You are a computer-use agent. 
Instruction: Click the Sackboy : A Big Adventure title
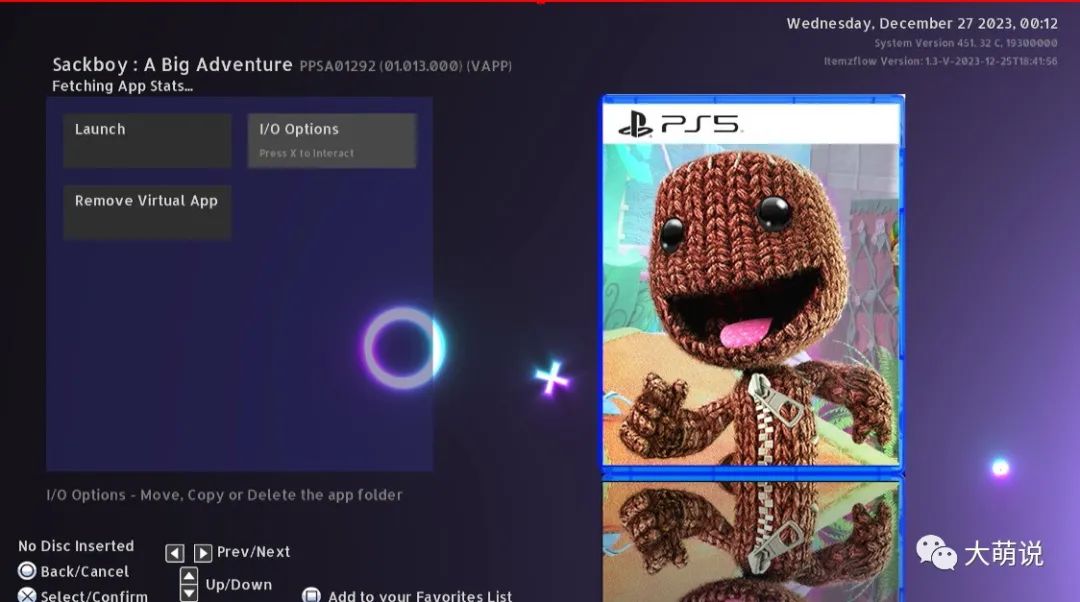[x=172, y=65]
